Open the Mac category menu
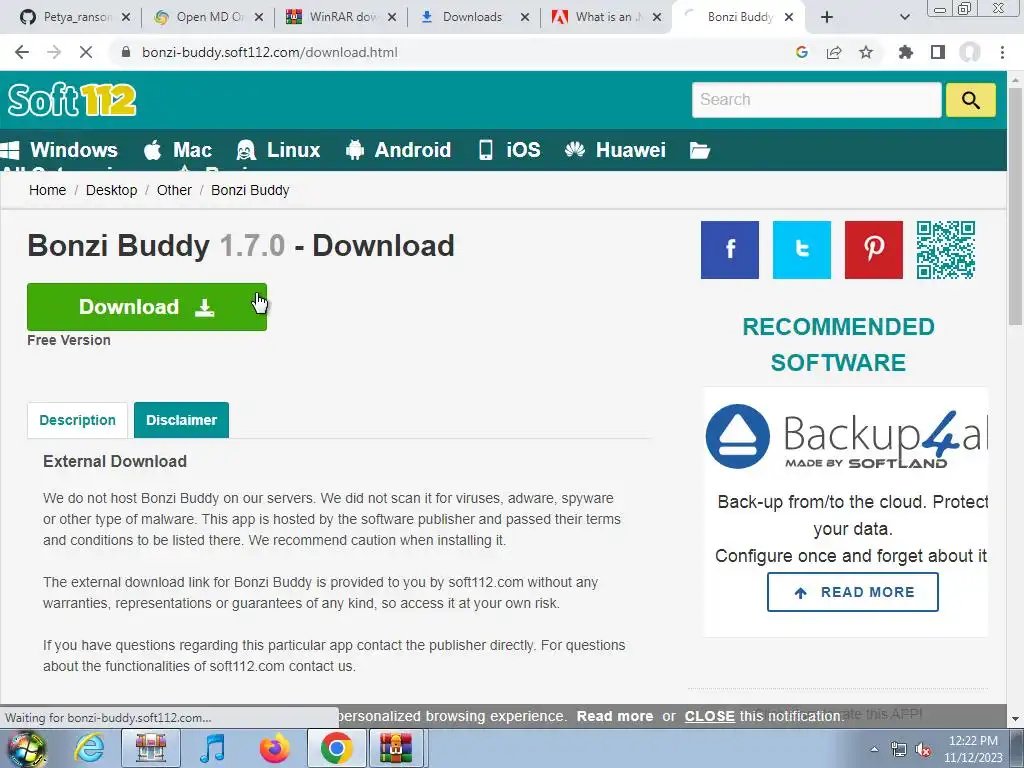Viewport: 1024px width, 768px height. 178,150
